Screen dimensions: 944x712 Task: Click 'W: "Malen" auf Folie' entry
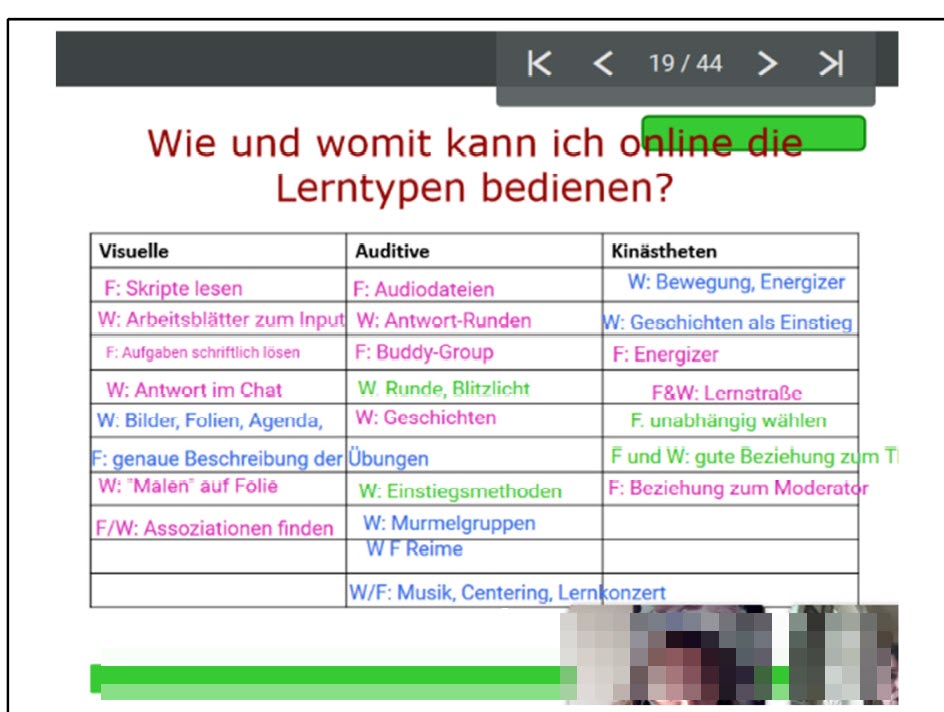188,485
